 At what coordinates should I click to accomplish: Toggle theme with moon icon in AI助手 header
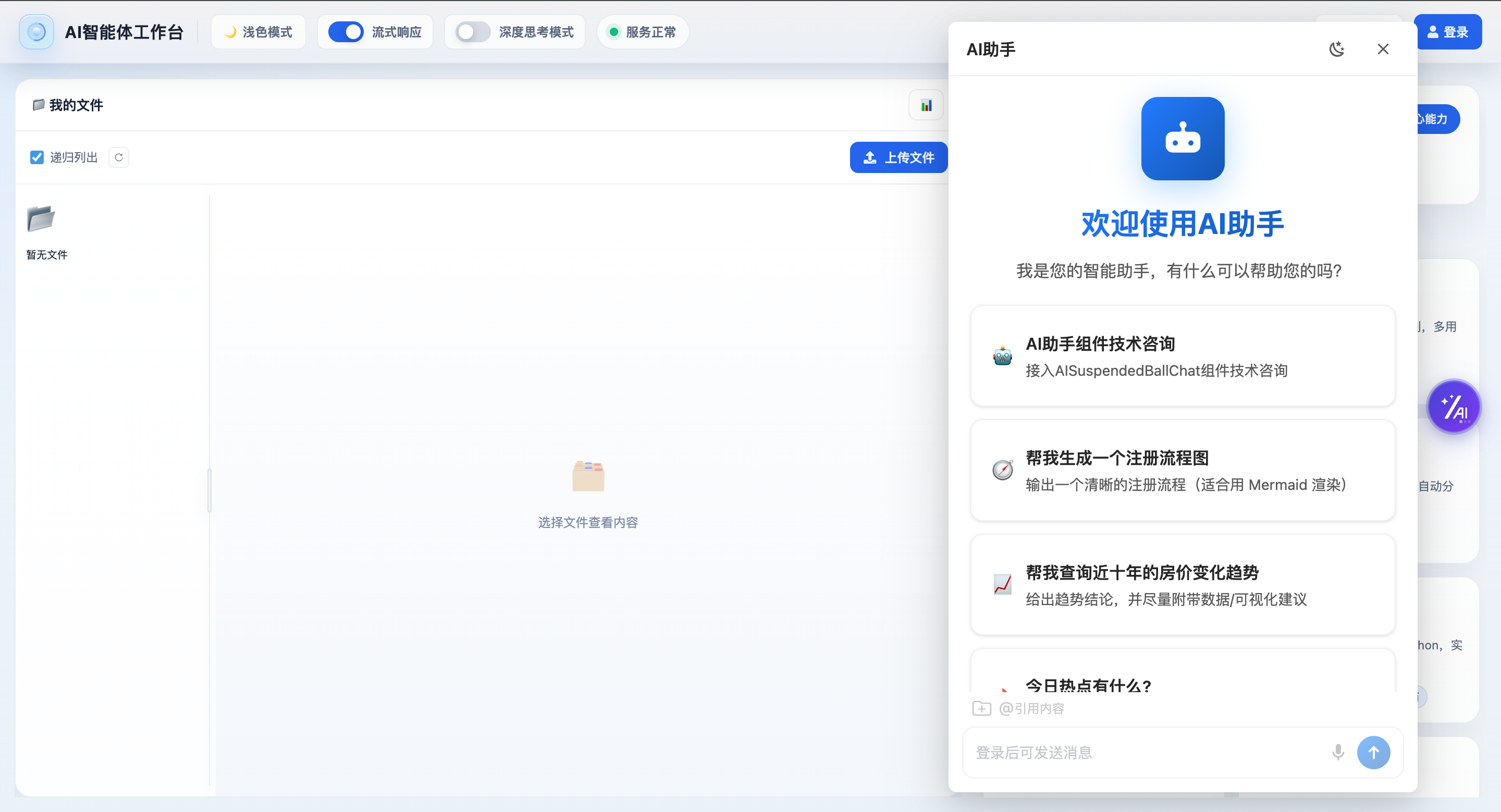pos(1337,50)
